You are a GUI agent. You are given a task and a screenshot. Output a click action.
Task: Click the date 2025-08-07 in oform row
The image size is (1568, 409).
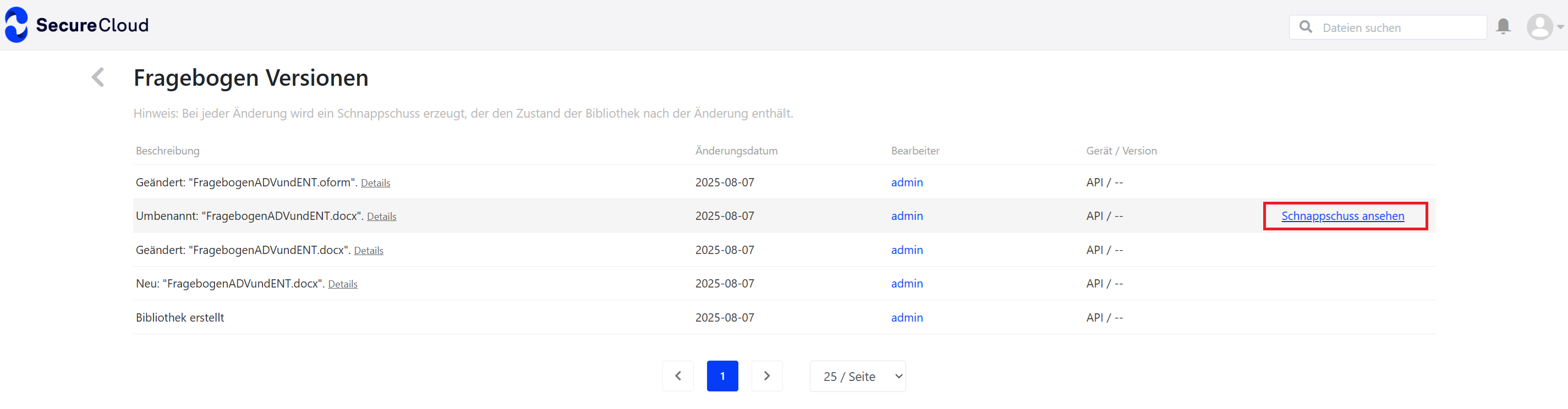click(x=725, y=183)
